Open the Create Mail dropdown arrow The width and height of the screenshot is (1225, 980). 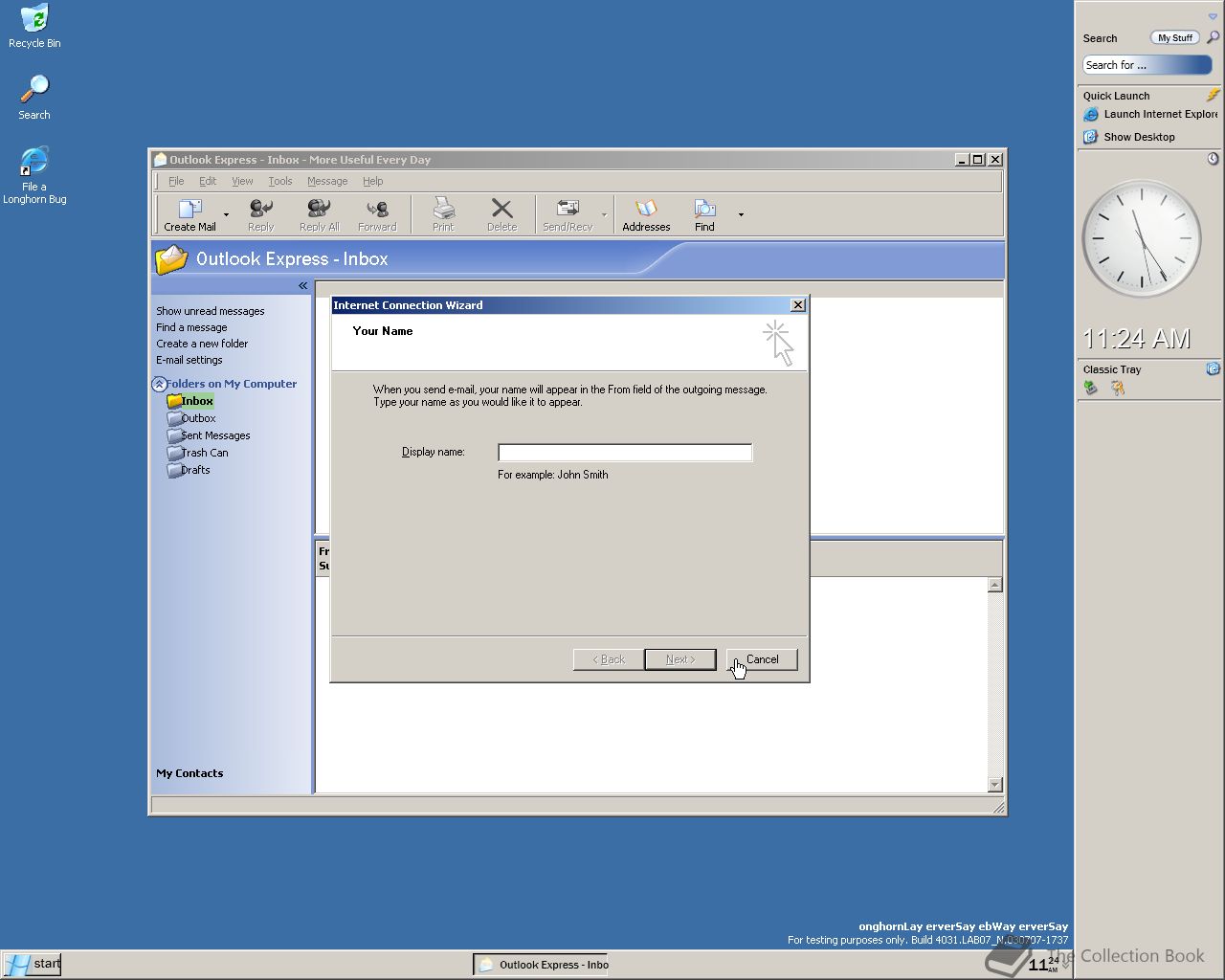226,215
